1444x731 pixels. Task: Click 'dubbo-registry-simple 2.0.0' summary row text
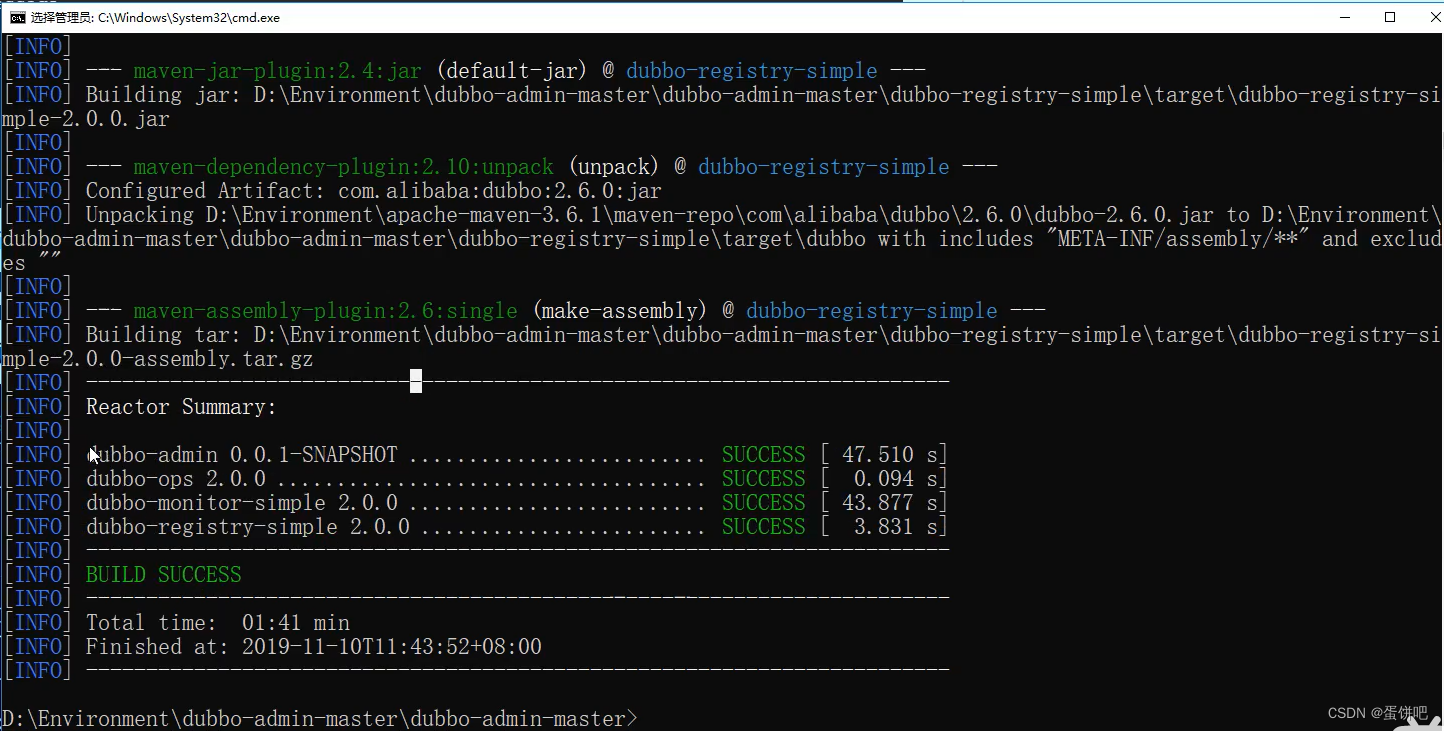248,527
